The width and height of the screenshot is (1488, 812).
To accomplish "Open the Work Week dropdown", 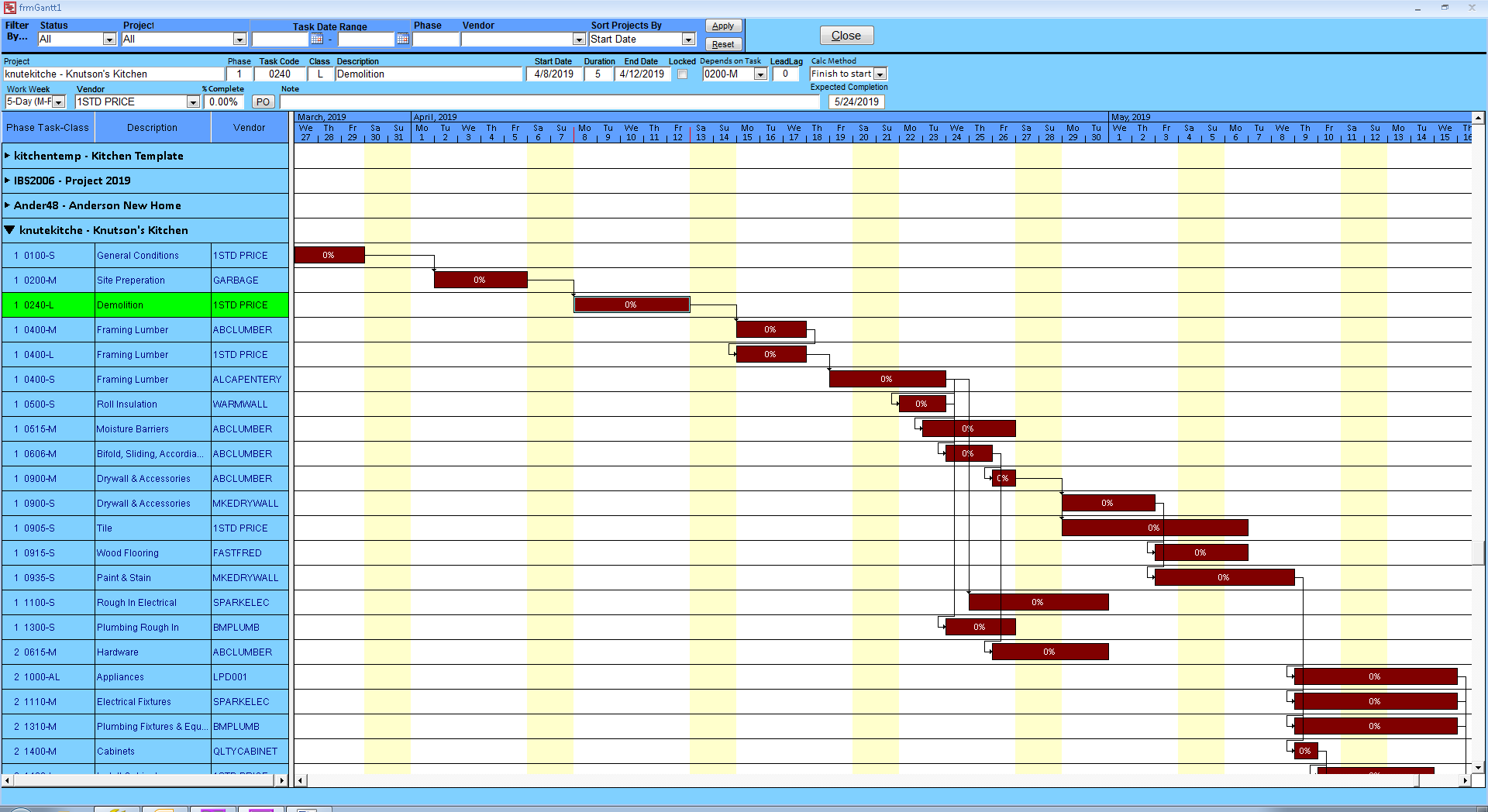I will pos(59,101).
